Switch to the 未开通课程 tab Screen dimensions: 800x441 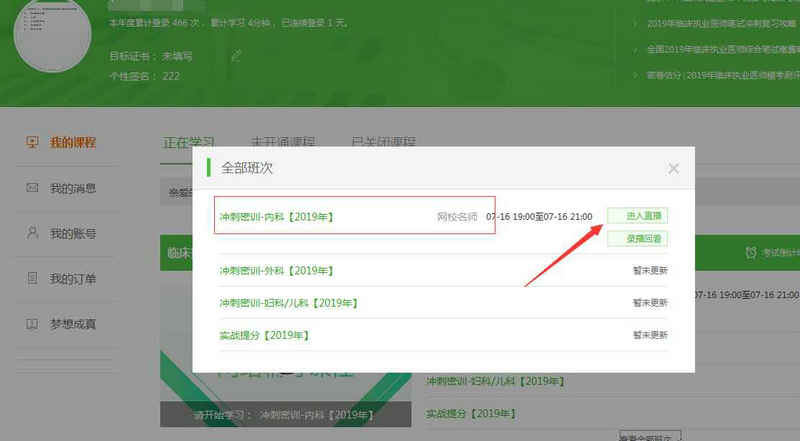pos(282,142)
